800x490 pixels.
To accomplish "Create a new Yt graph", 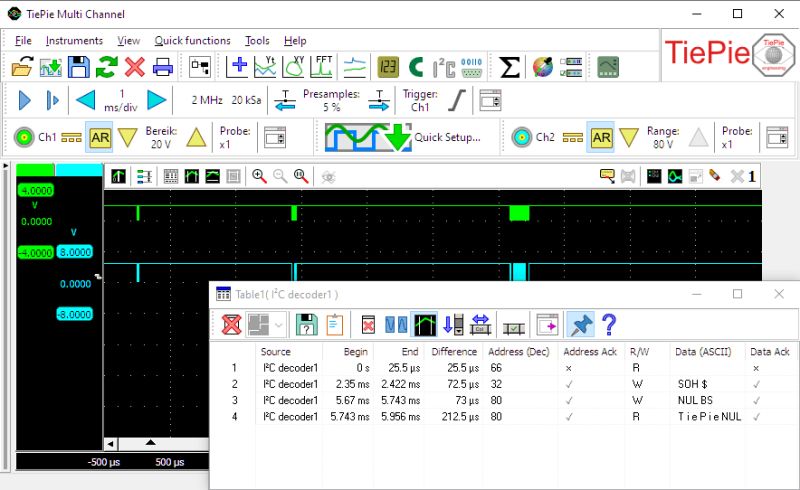I will pyautogui.click(x=265, y=67).
